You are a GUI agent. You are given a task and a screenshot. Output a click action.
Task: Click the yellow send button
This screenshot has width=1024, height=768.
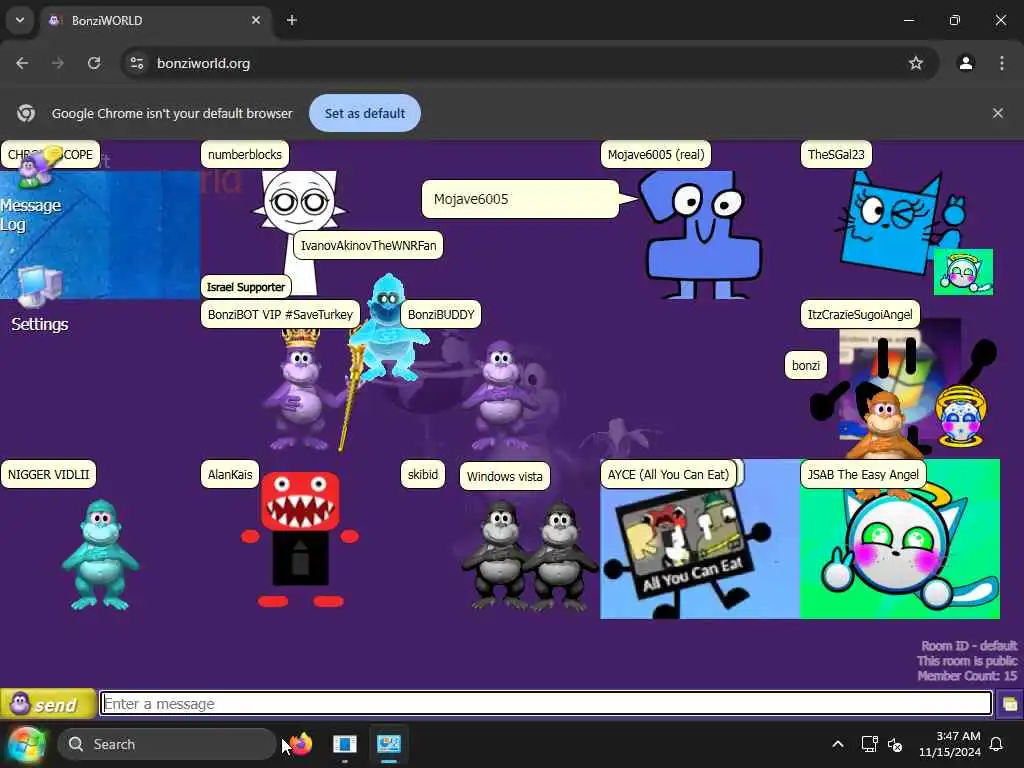[48, 704]
